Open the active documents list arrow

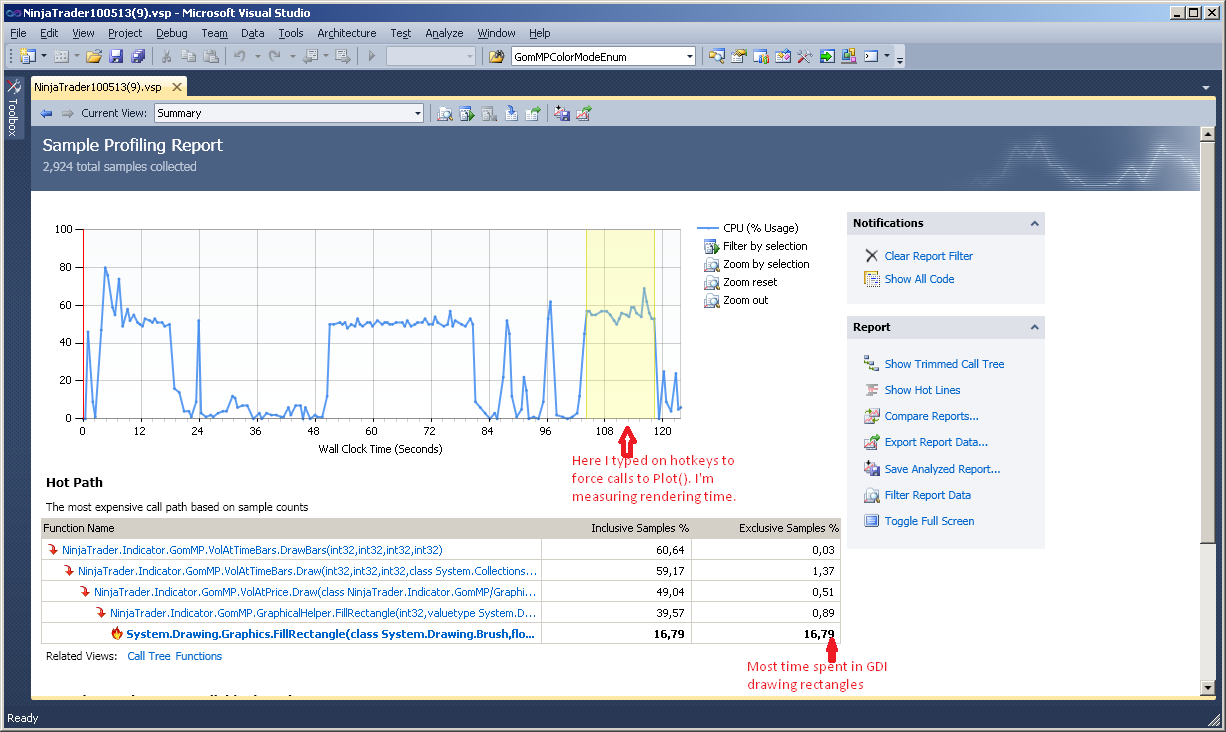click(1206, 88)
